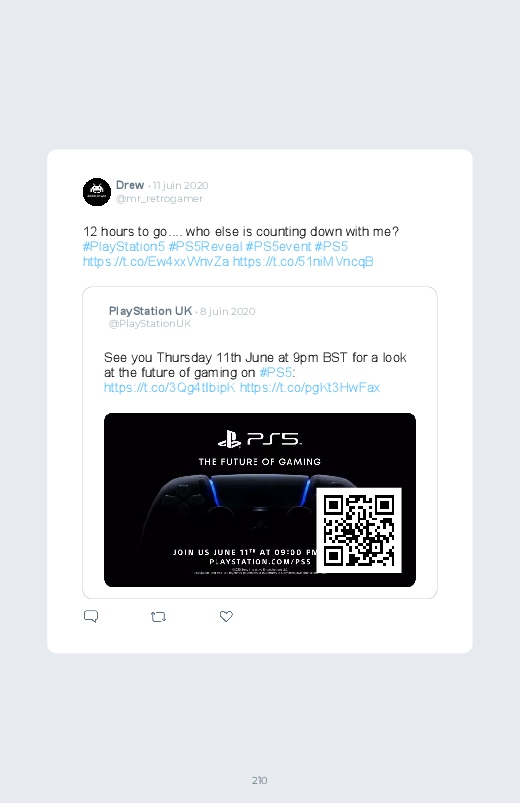520x803 pixels.
Task: Click the retweet arrows icon
Action: (x=158, y=617)
